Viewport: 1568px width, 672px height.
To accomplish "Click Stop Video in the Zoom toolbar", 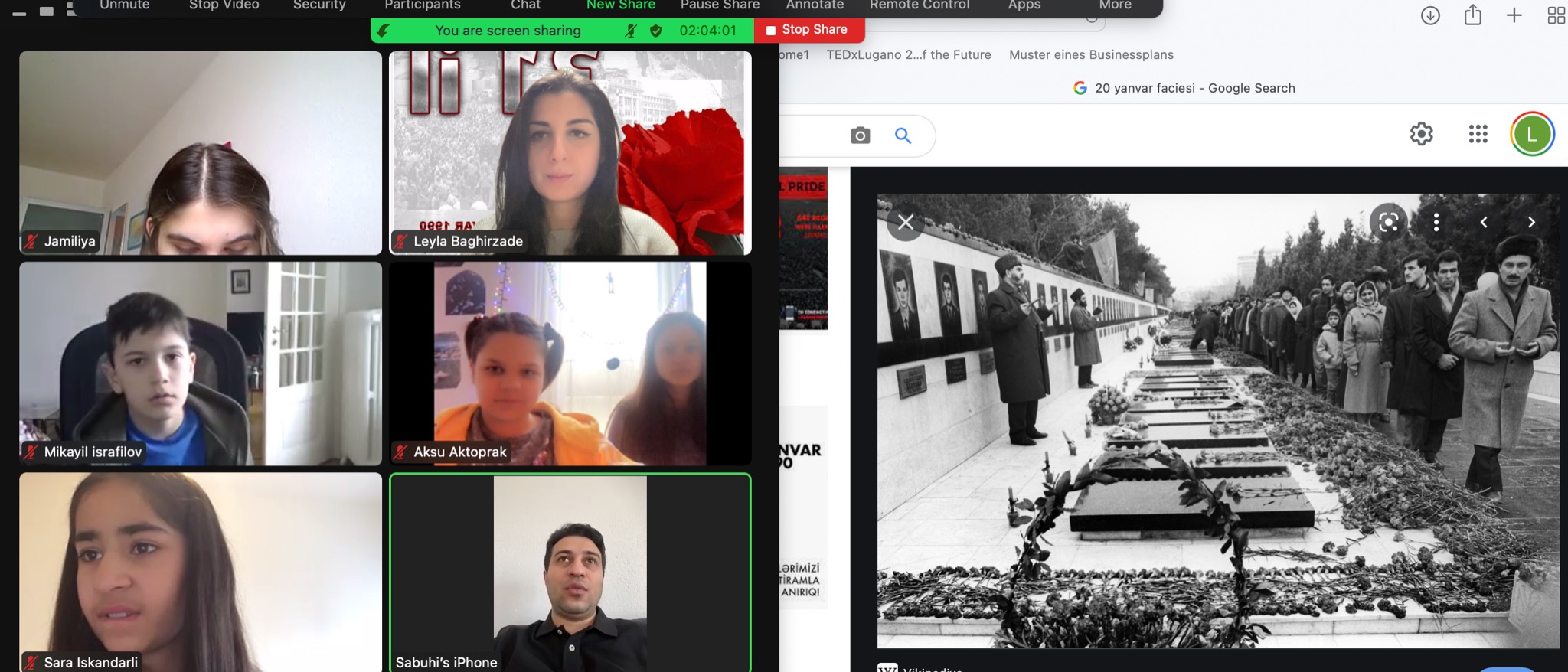I will [224, 5].
